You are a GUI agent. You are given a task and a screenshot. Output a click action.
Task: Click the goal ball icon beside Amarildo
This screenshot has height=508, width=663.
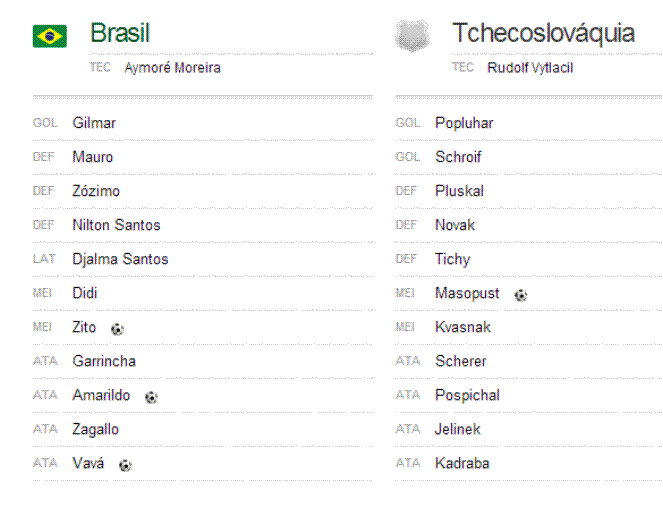pyautogui.click(x=151, y=397)
